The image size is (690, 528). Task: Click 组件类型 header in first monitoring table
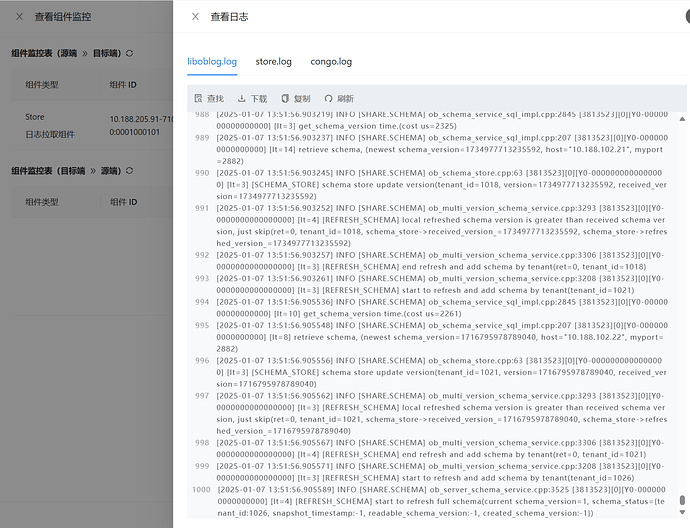click(42, 84)
